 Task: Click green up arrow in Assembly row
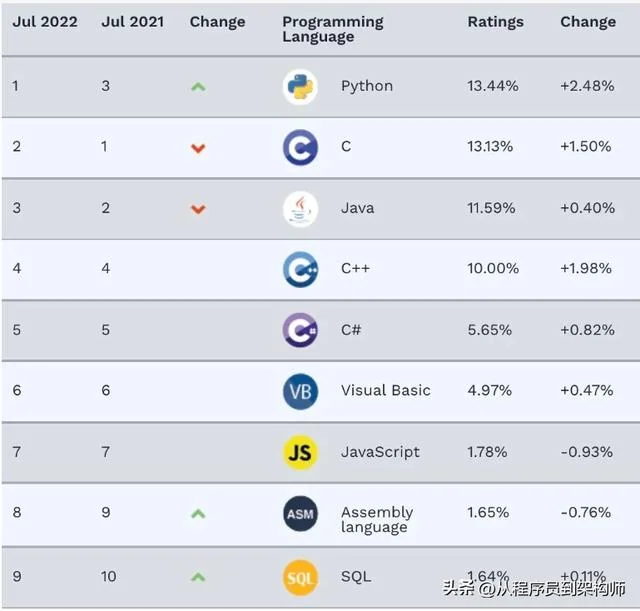(x=198, y=513)
